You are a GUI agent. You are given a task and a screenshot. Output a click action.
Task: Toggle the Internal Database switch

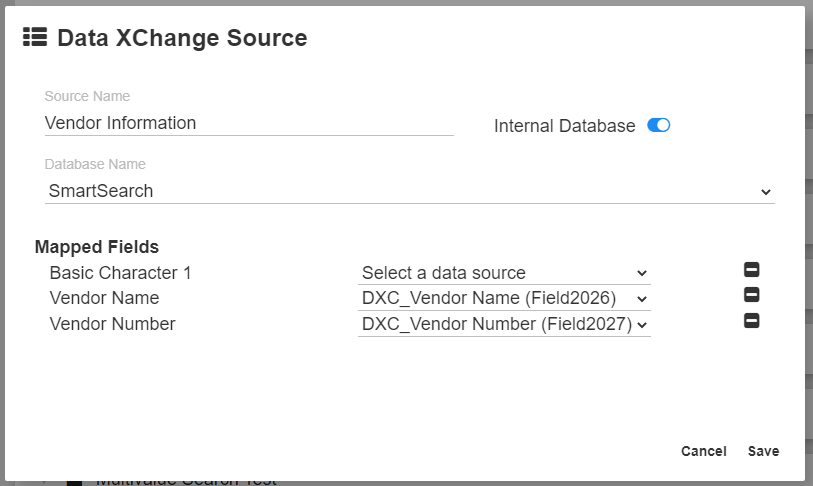point(658,125)
